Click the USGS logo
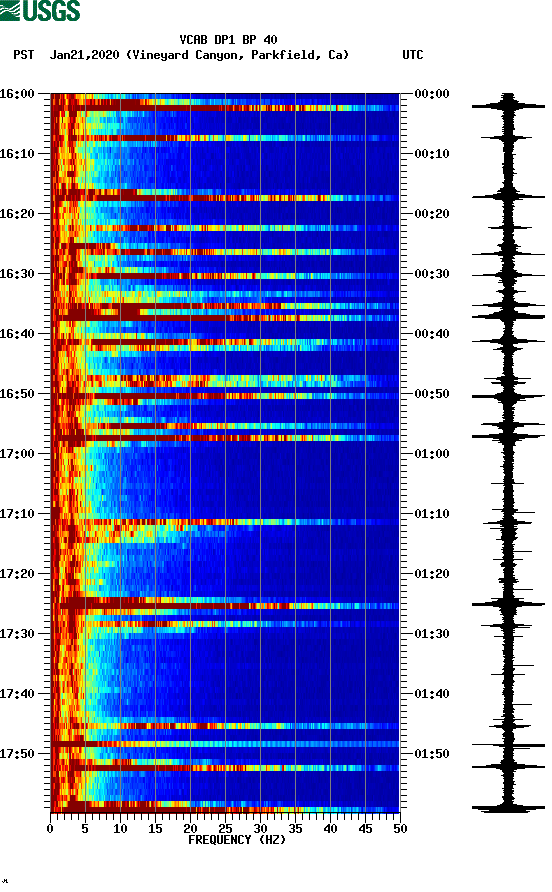Viewport: 552px width, 892px height. (40, 10)
